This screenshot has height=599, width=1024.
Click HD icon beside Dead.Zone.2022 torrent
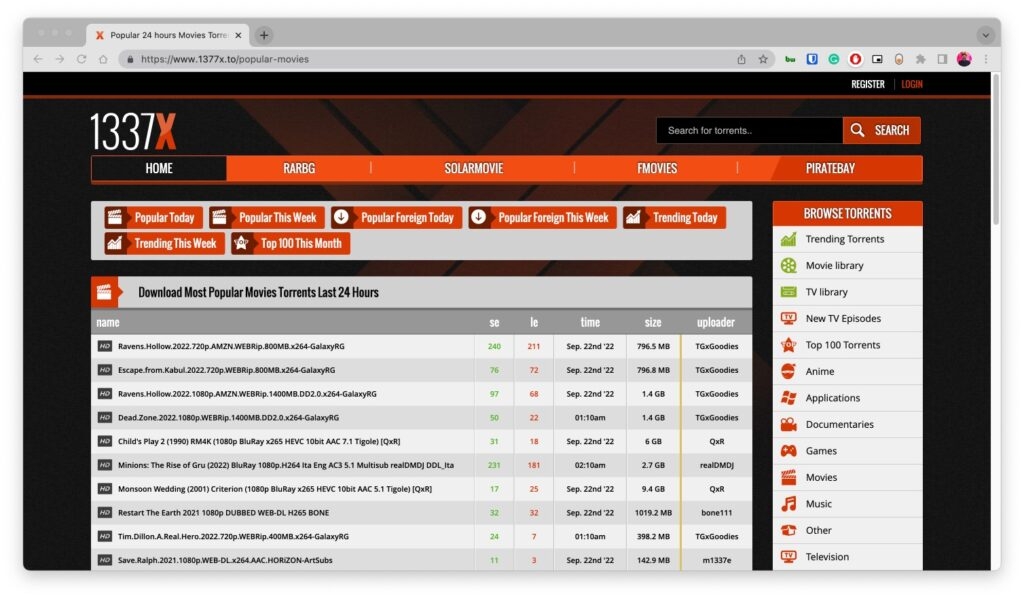click(104, 417)
